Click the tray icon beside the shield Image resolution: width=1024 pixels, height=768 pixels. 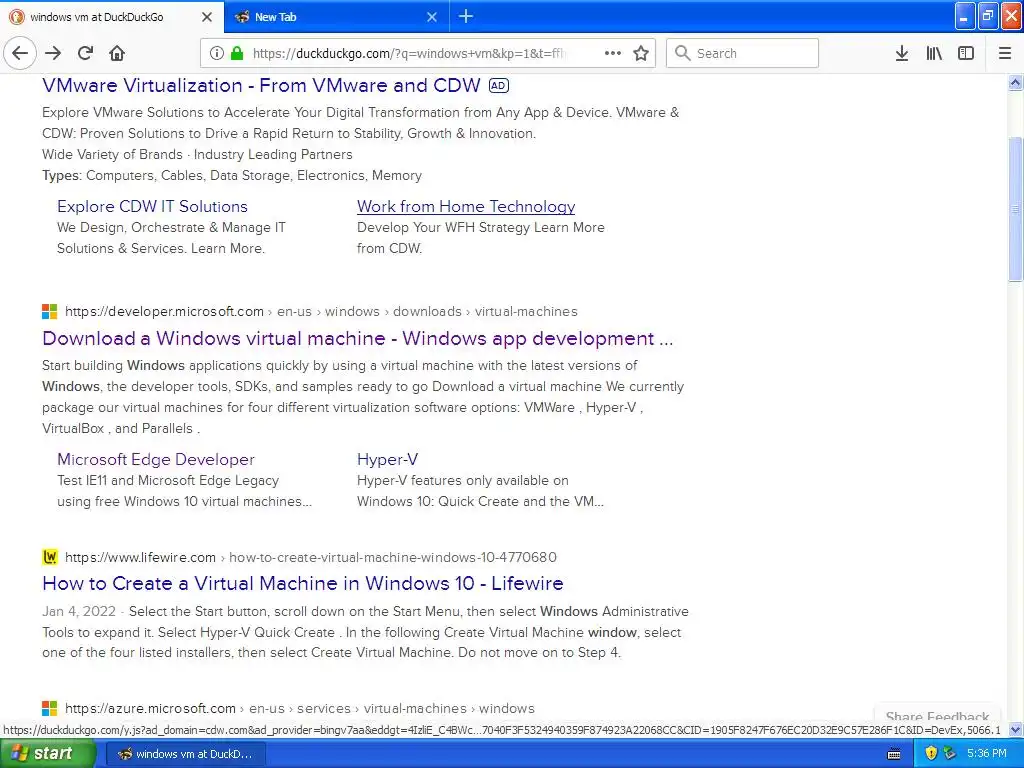point(950,754)
